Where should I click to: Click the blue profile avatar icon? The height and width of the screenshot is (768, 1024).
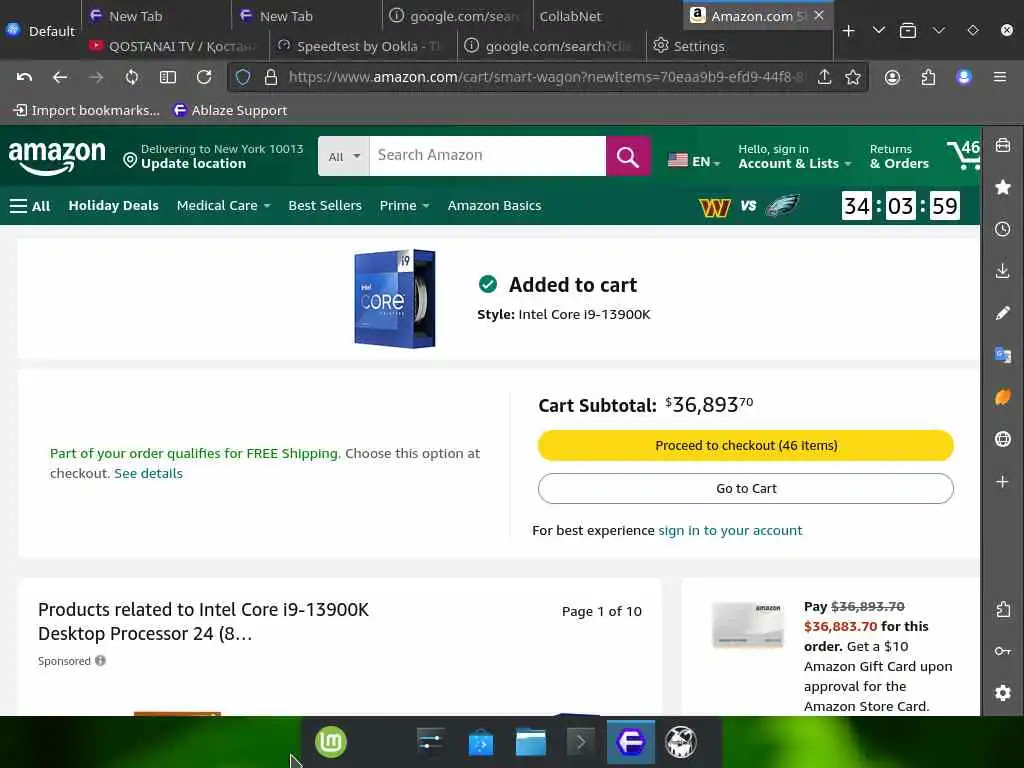click(x=964, y=77)
